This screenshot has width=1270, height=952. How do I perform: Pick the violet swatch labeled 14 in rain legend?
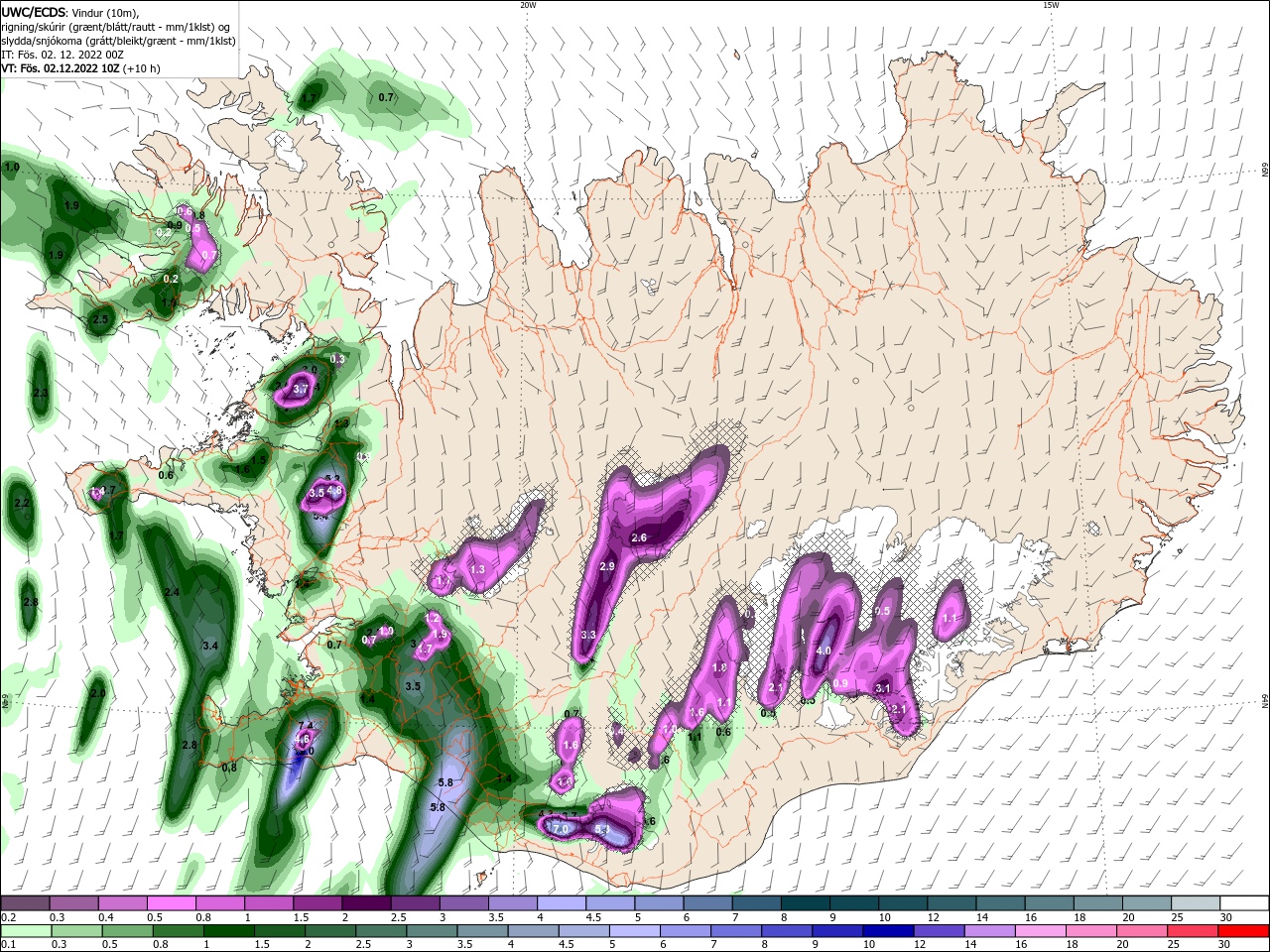point(989,931)
